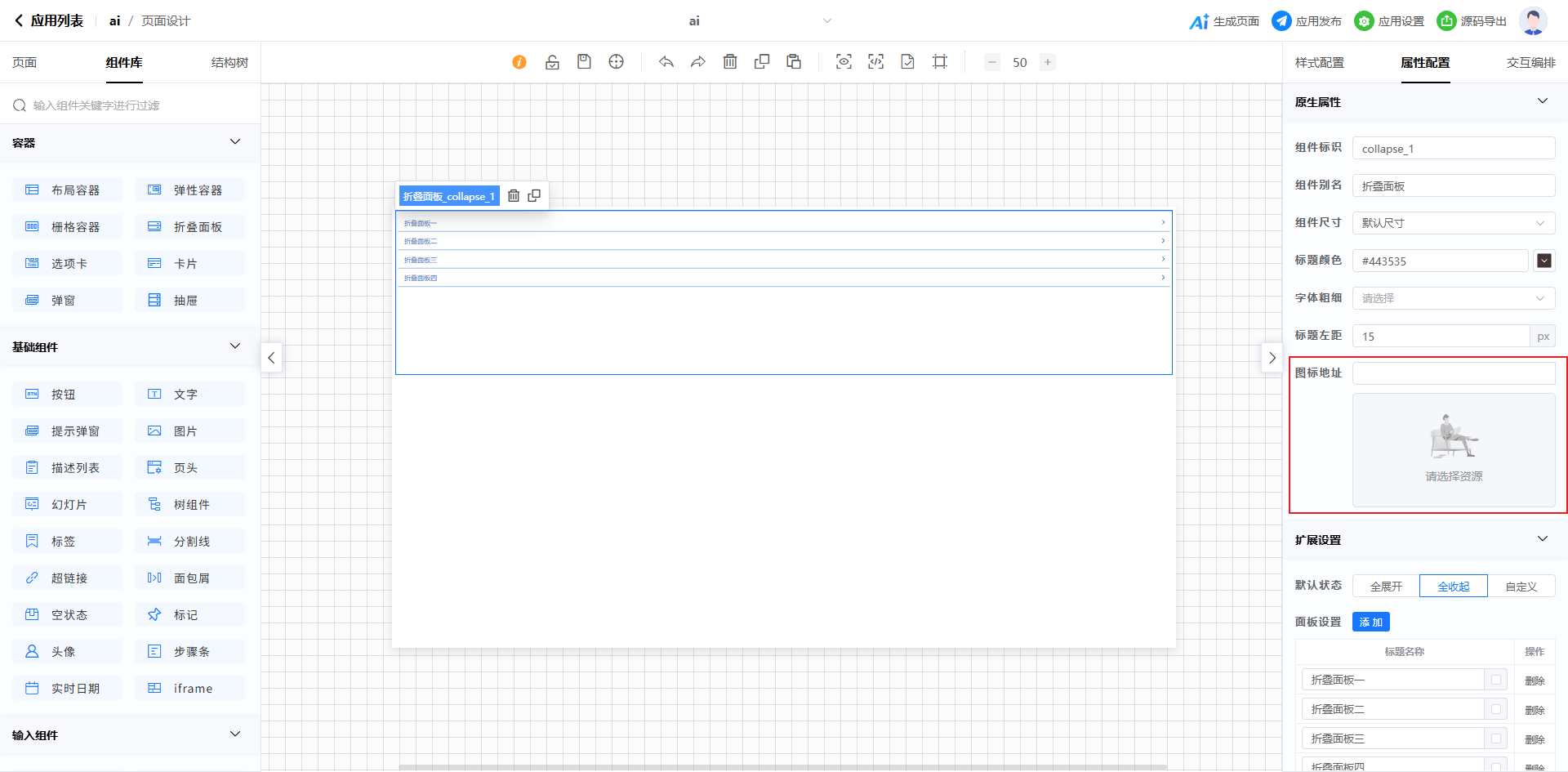
Task: Open the 样式配置 tab
Action: click(x=1319, y=63)
